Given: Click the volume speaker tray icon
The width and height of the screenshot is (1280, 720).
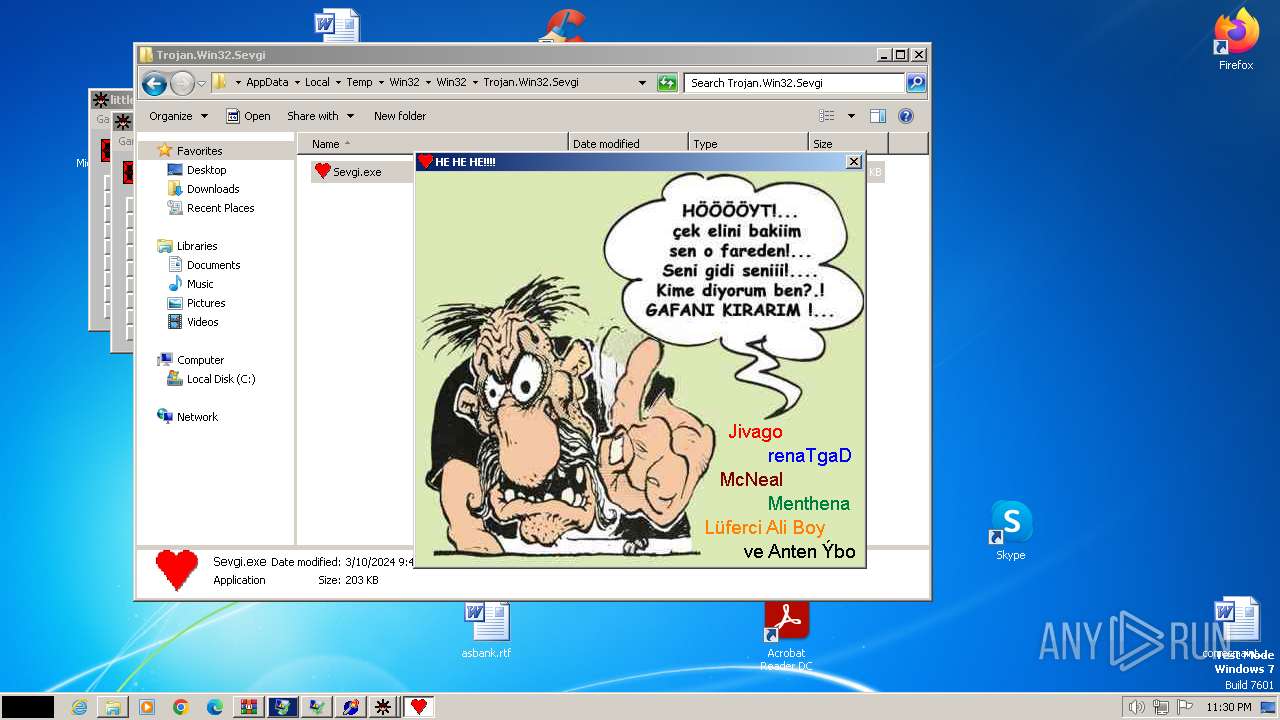Looking at the screenshot, I should coord(1136,707).
